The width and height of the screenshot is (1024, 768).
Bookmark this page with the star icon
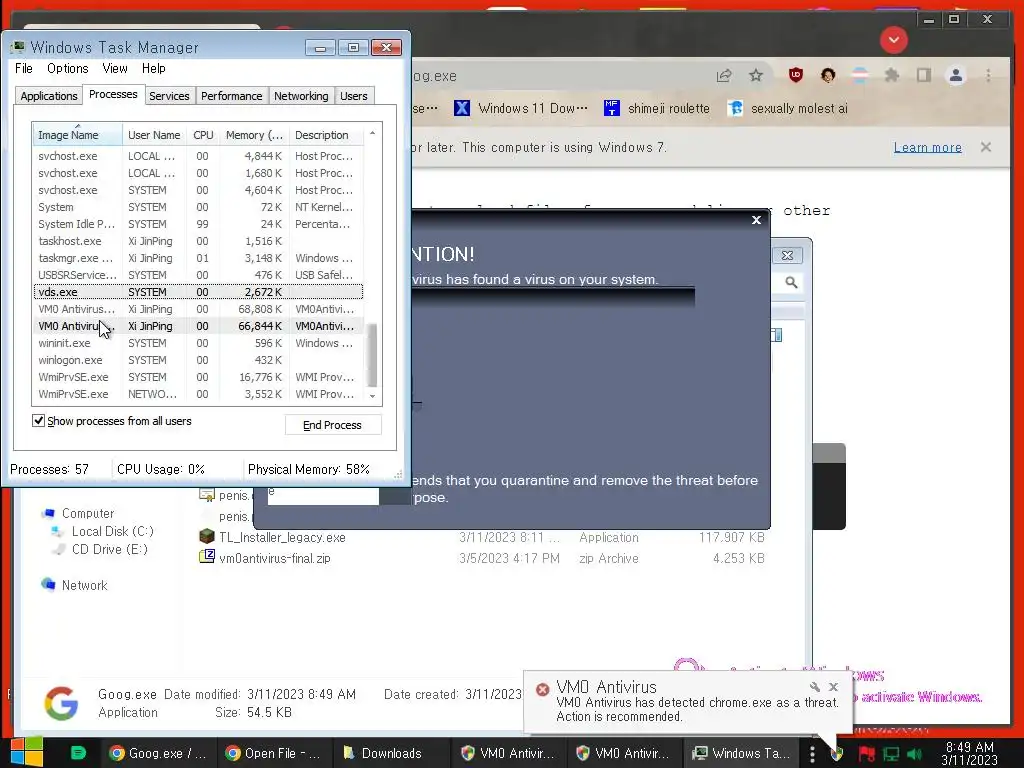click(756, 76)
